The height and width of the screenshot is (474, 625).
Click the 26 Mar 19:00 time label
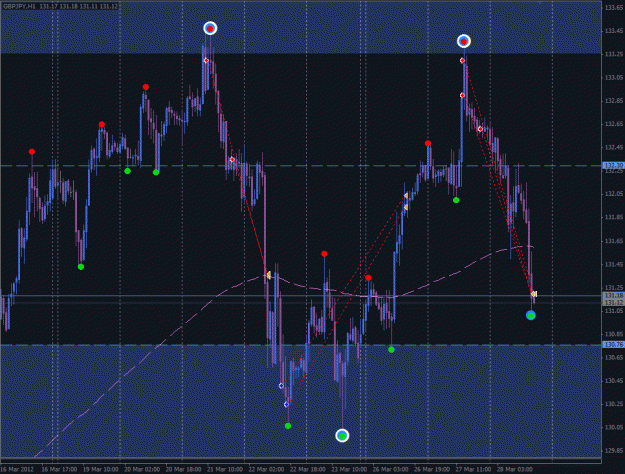click(x=432, y=469)
